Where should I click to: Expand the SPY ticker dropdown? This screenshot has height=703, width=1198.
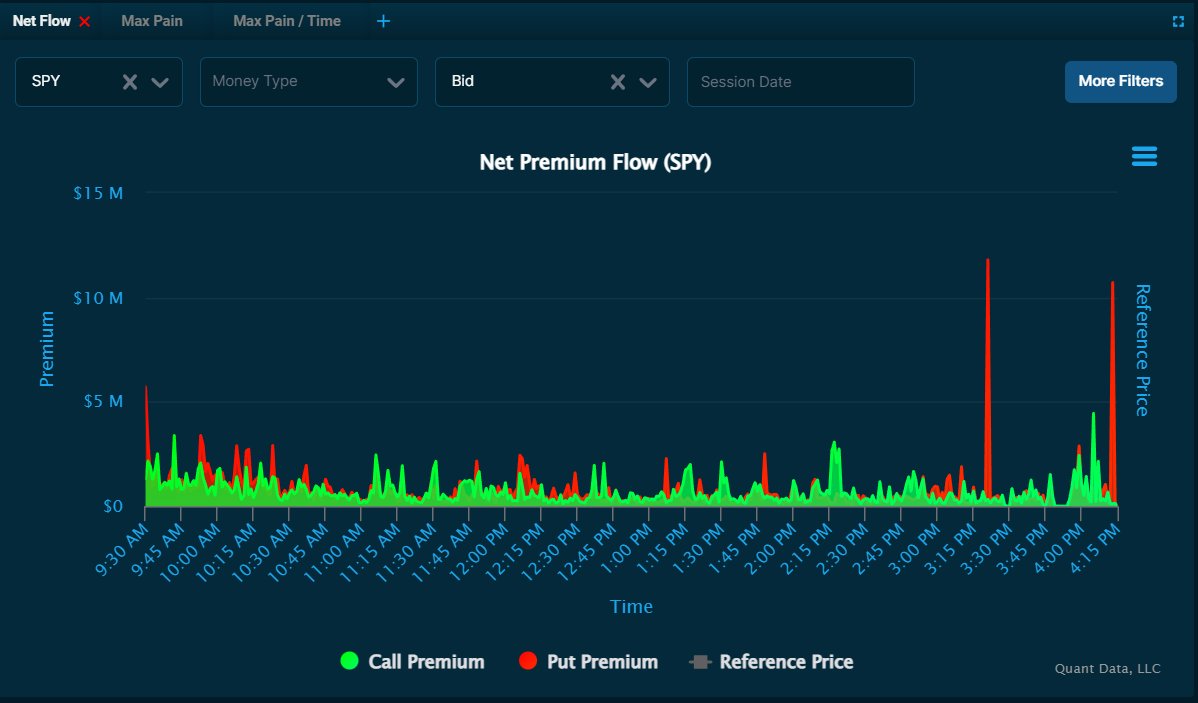pos(159,82)
